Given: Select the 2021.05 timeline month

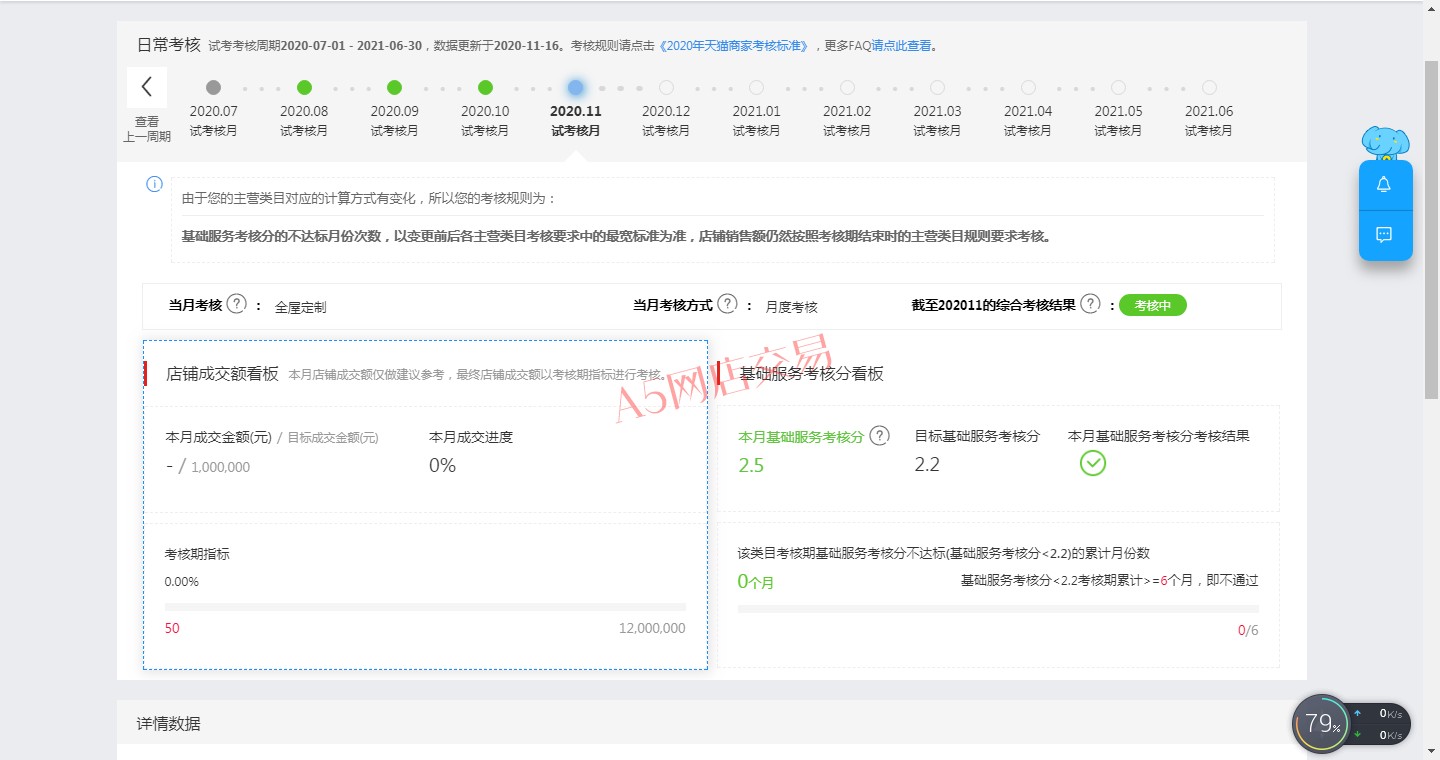Looking at the screenshot, I should coord(1118,87).
